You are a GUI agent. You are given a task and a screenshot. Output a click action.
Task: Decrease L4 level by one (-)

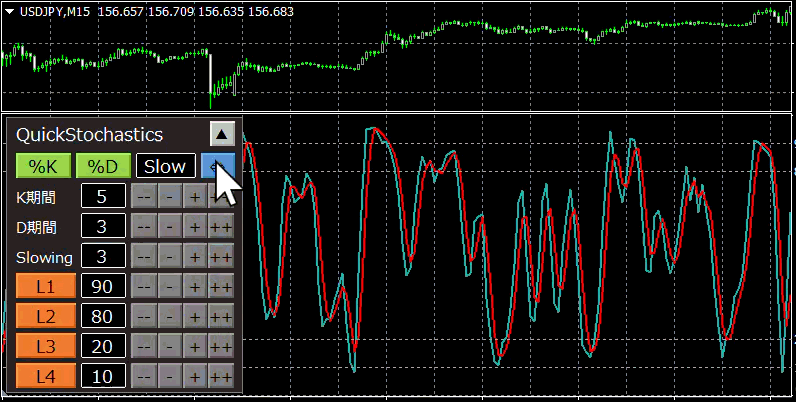tap(170, 376)
